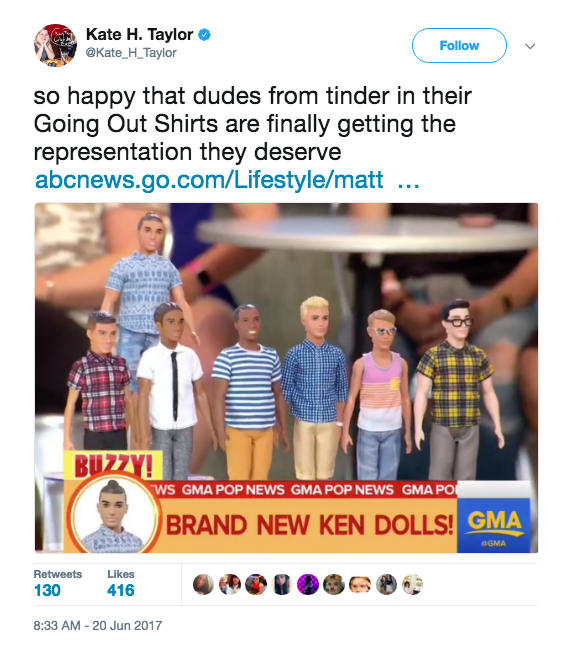
Task: Open the tweet options chevron dropdown
Action: (530, 46)
